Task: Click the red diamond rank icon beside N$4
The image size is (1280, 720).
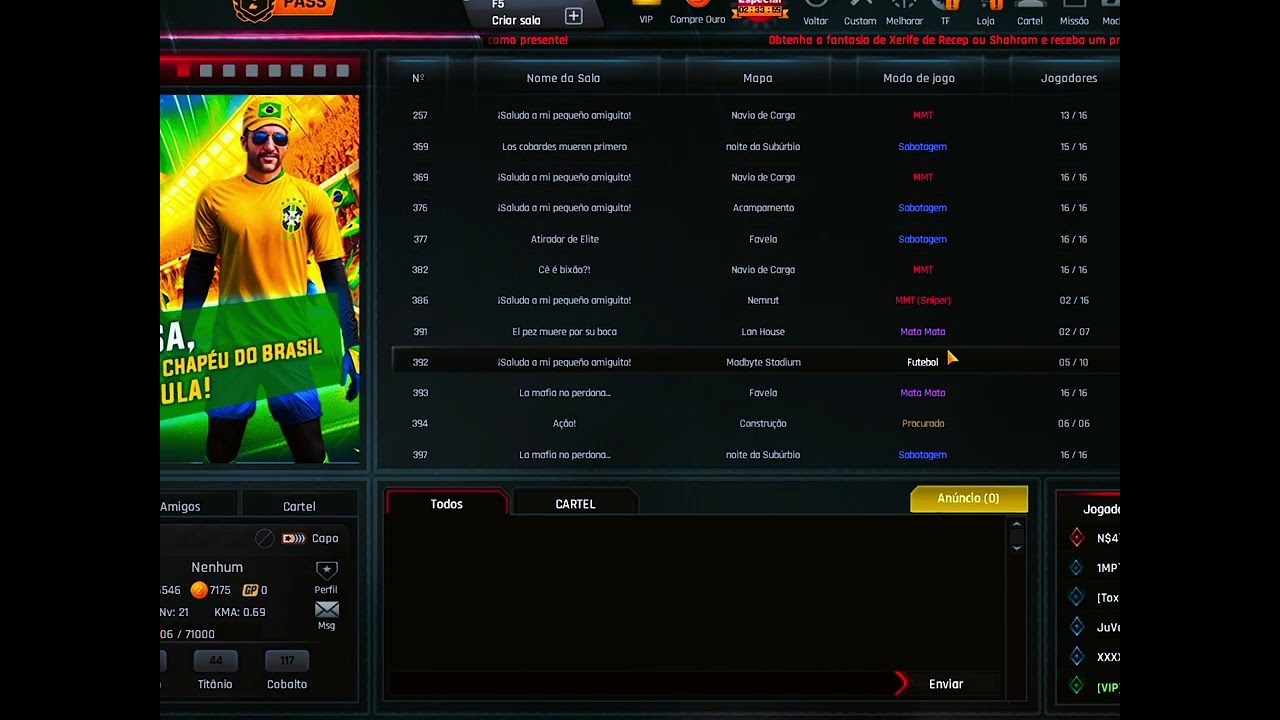Action: [1077, 538]
